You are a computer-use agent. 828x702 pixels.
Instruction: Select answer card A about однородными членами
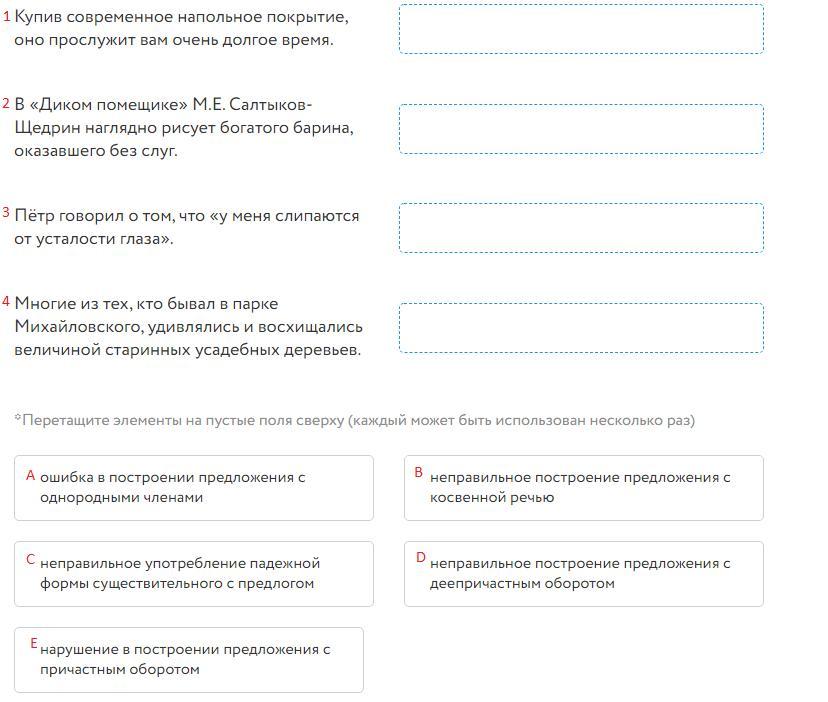pos(194,488)
